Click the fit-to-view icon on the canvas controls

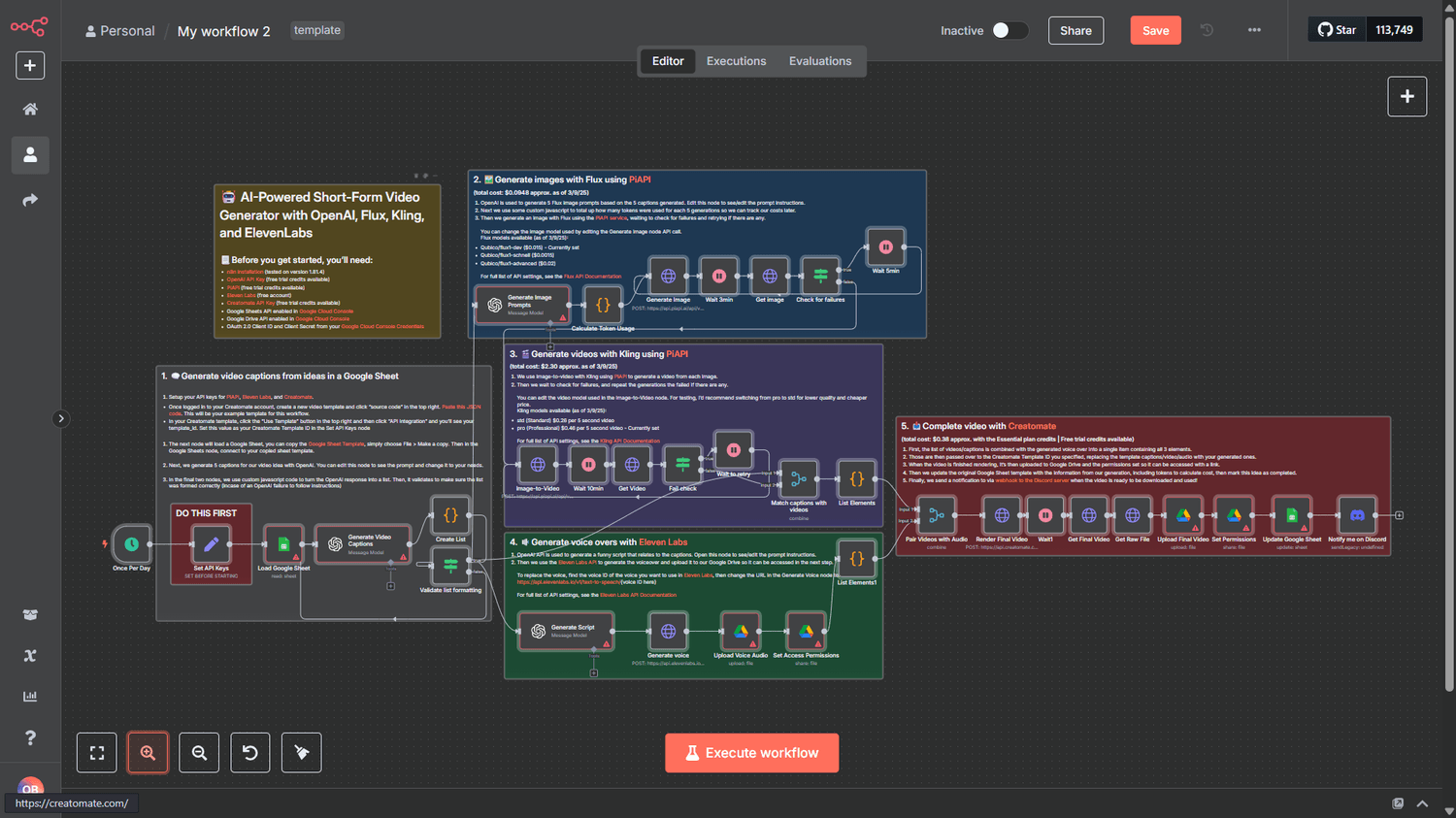[x=97, y=753]
